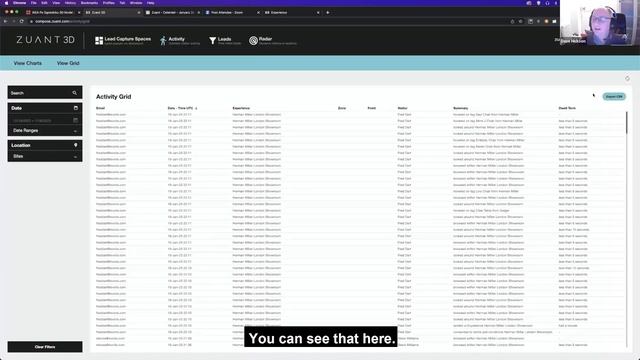Expand the Date Ranges dropdown
The width and height of the screenshot is (640, 360).
point(44,131)
